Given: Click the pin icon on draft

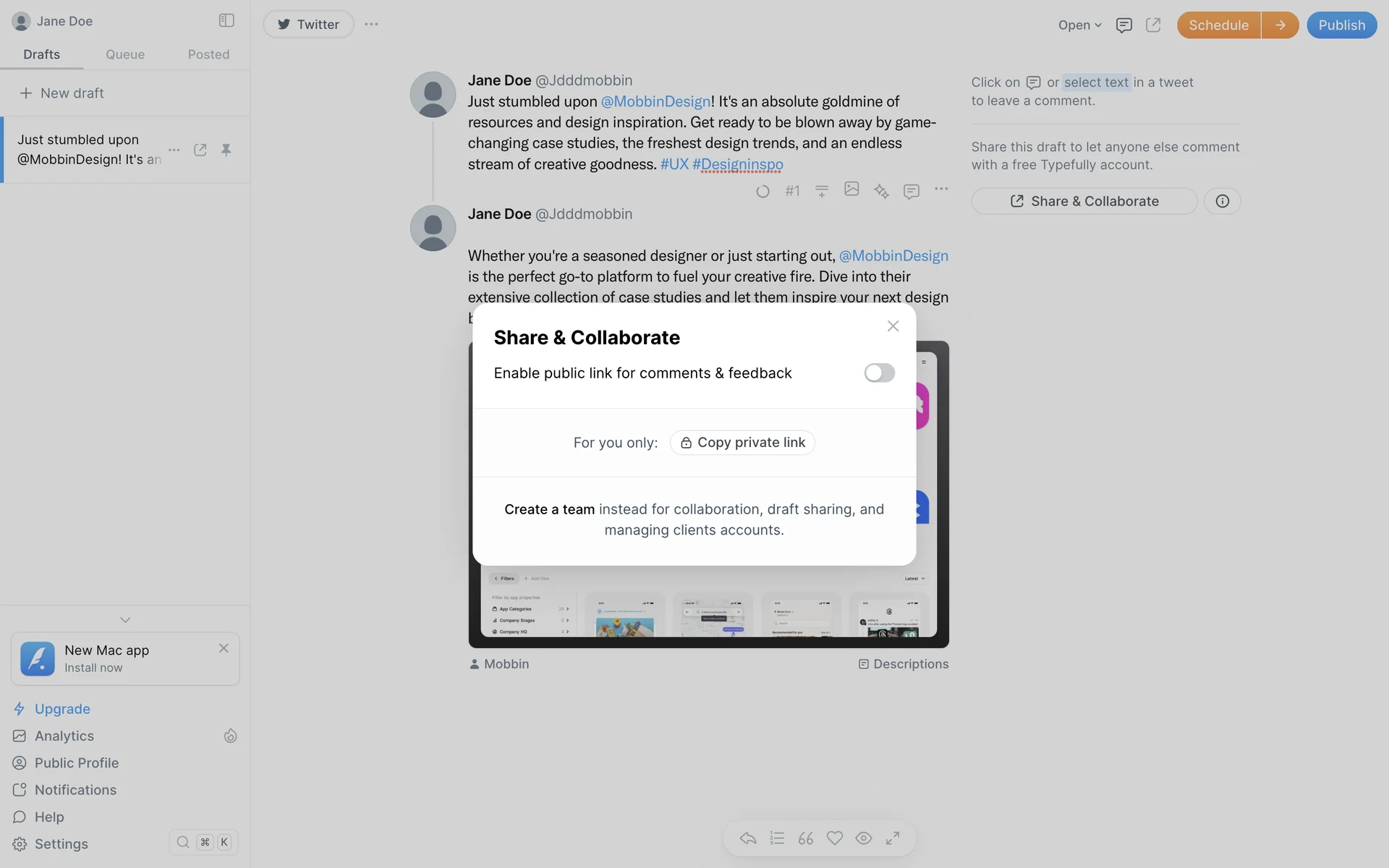Looking at the screenshot, I should pyautogui.click(x=226, y=150).
